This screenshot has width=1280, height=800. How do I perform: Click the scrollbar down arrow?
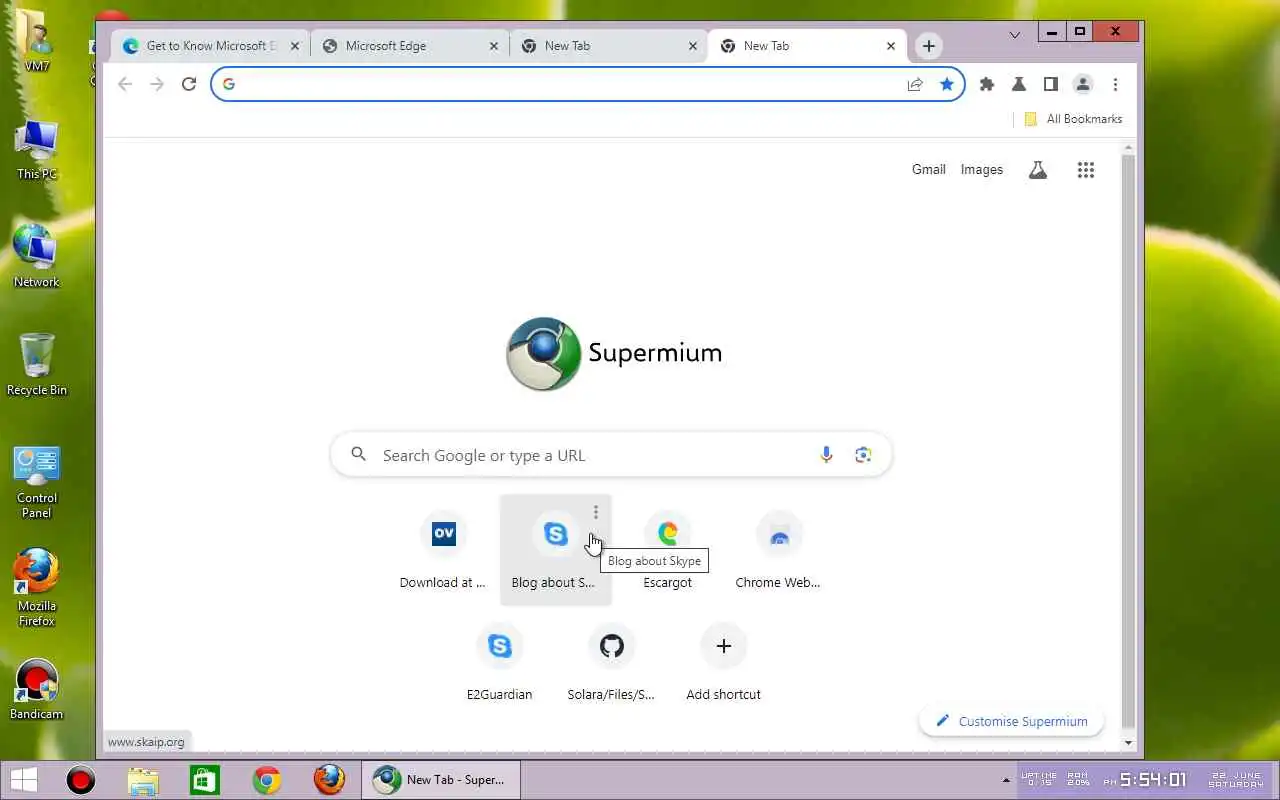(x=1128, y=743)
